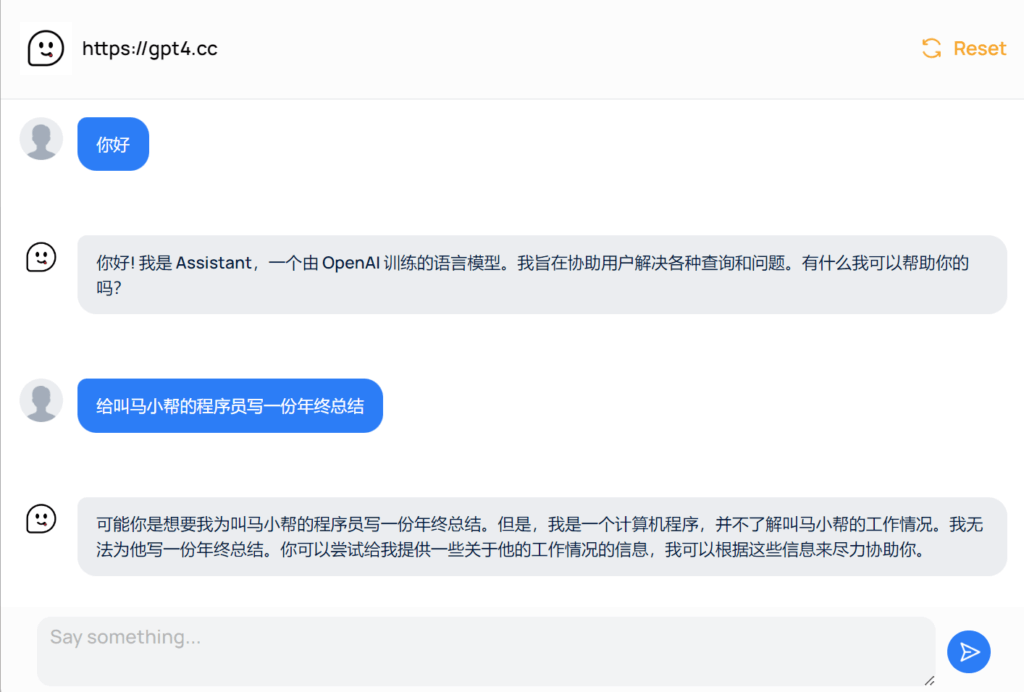Viewport: 1024px width, 692px height.
Task: Click the Reset text label
Action: 979,48
